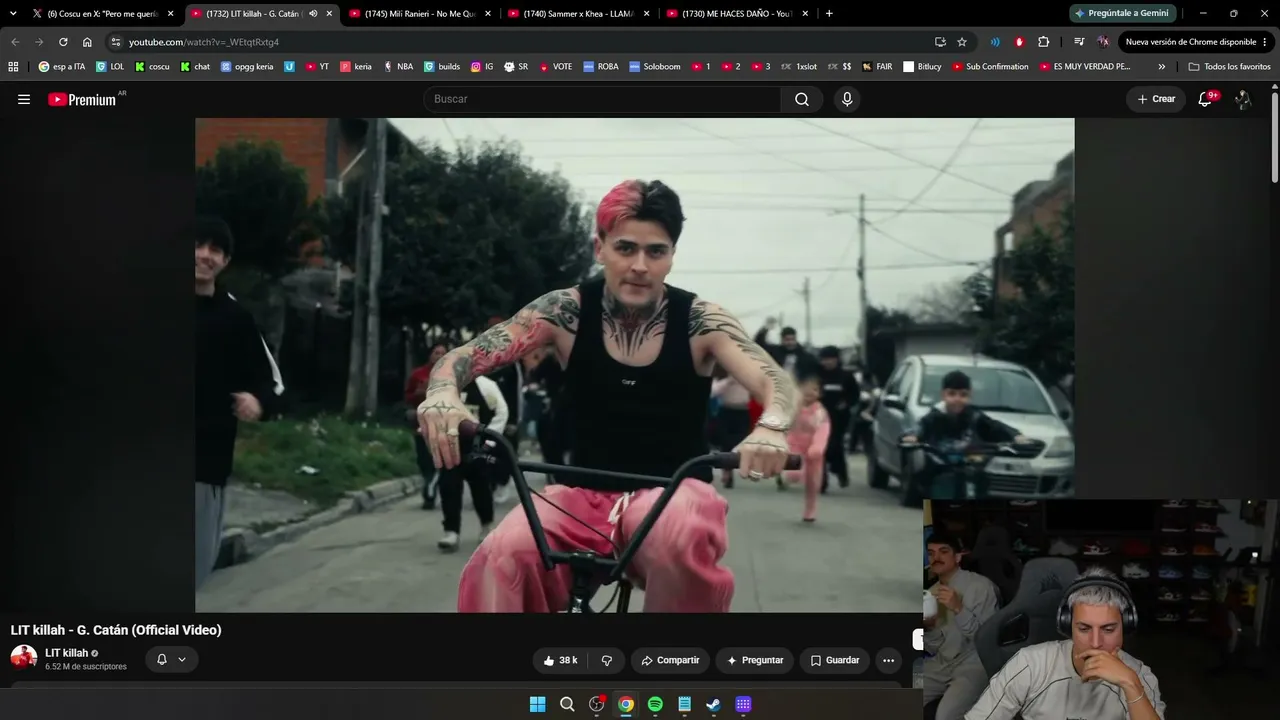Open the Crear create menu

pyautogui.click(x=1156, y=99)
